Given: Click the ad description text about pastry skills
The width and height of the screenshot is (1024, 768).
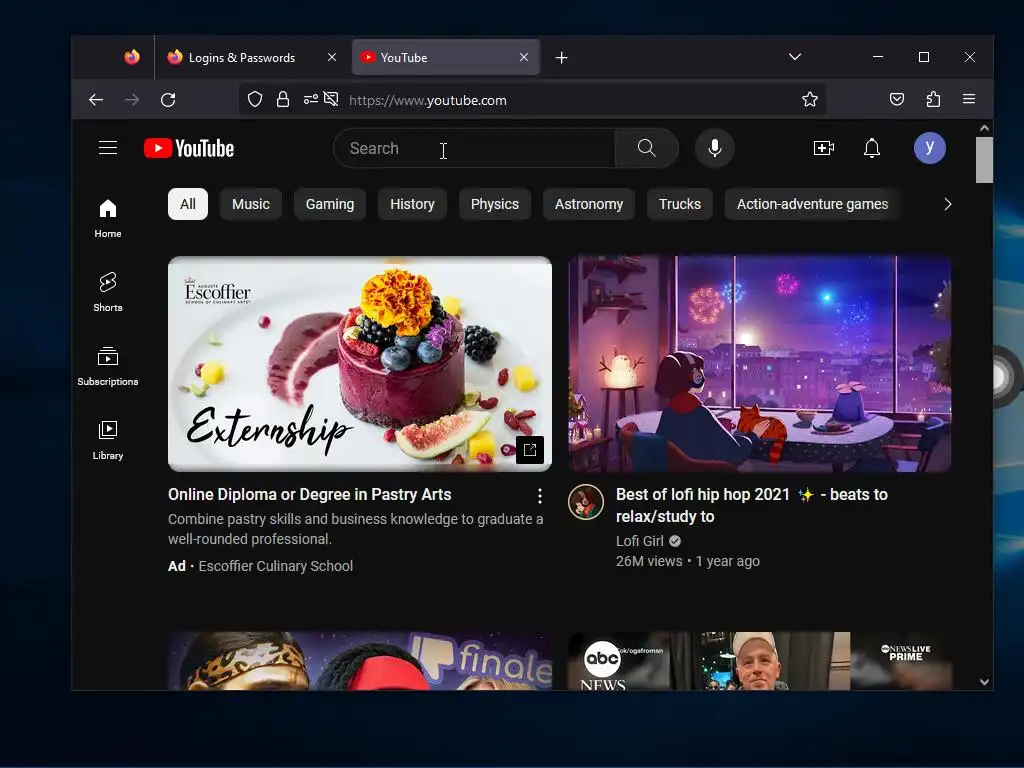Looking at the screenshot, I should click(x=355, y=529).
